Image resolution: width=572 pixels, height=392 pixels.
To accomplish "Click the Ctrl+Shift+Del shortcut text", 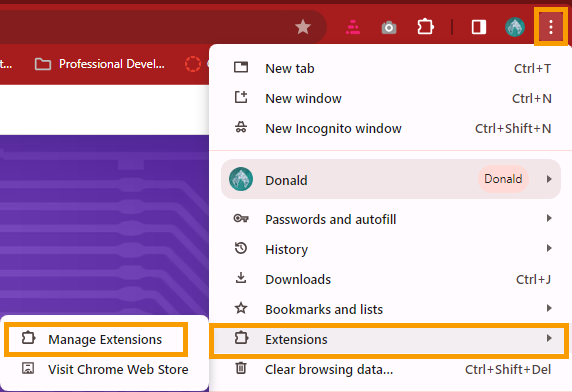I will tap(508, 369).
